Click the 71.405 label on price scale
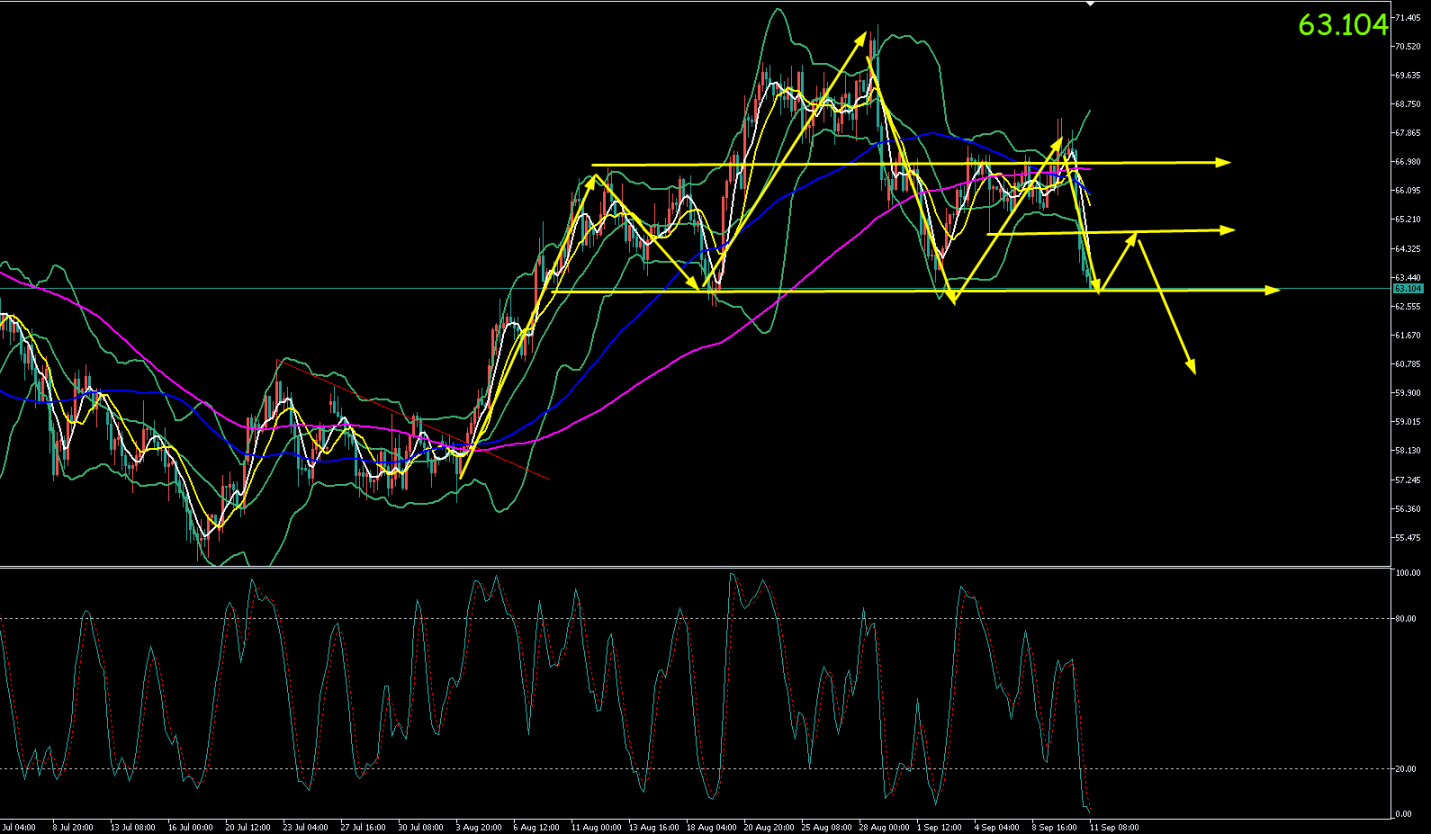 [x=1407, y=18]
